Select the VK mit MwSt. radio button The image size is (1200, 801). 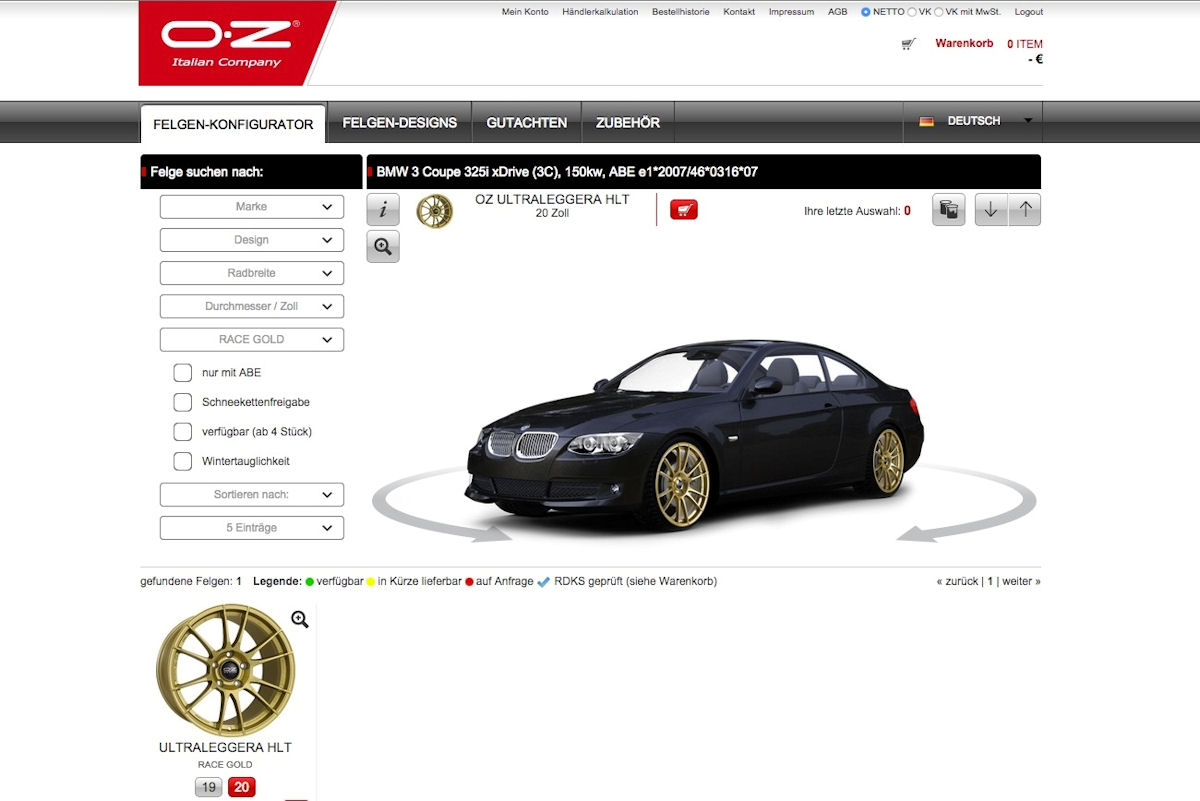(939, 12)
